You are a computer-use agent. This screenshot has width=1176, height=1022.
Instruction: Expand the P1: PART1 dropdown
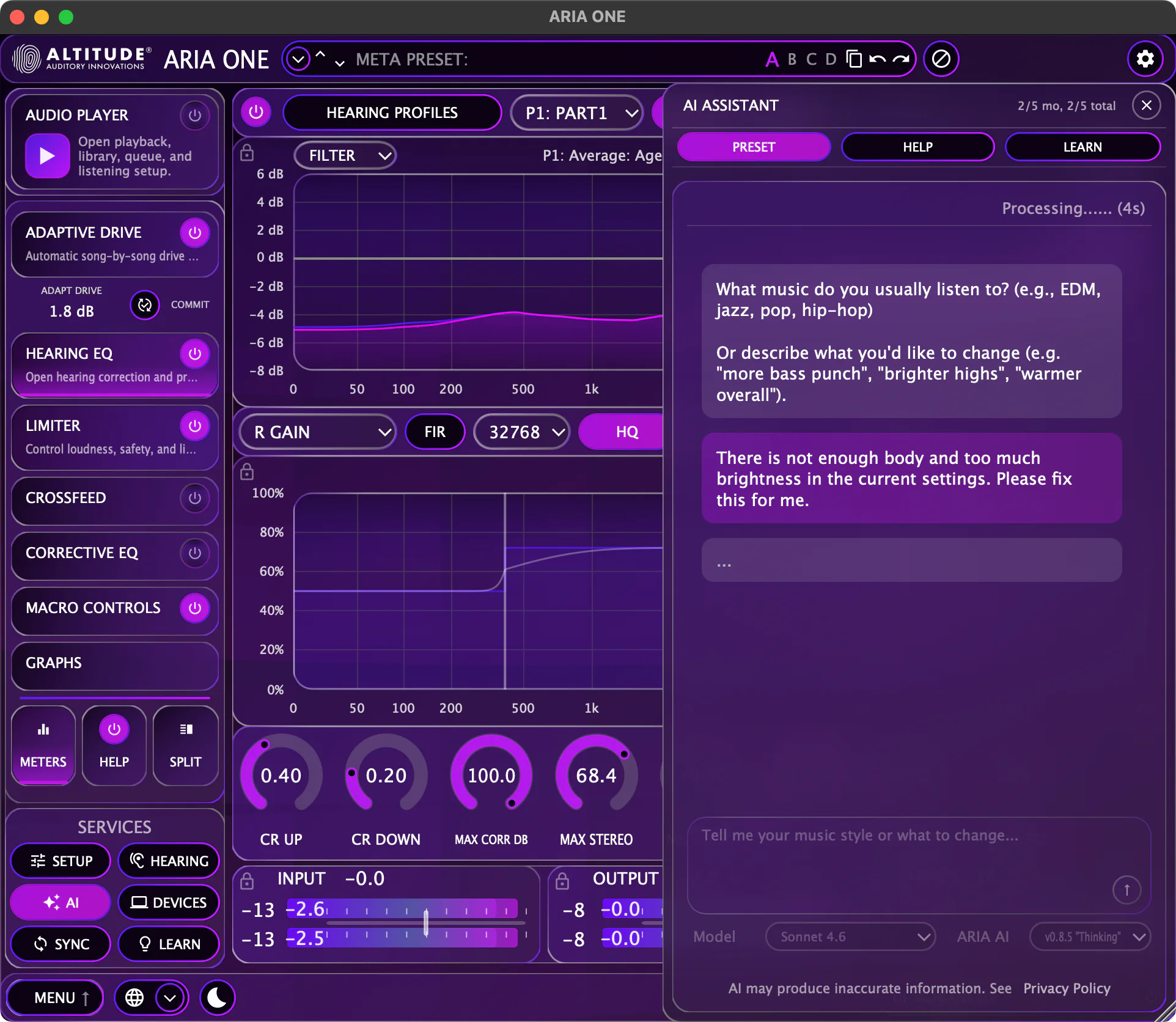click(x=577, y=112)
